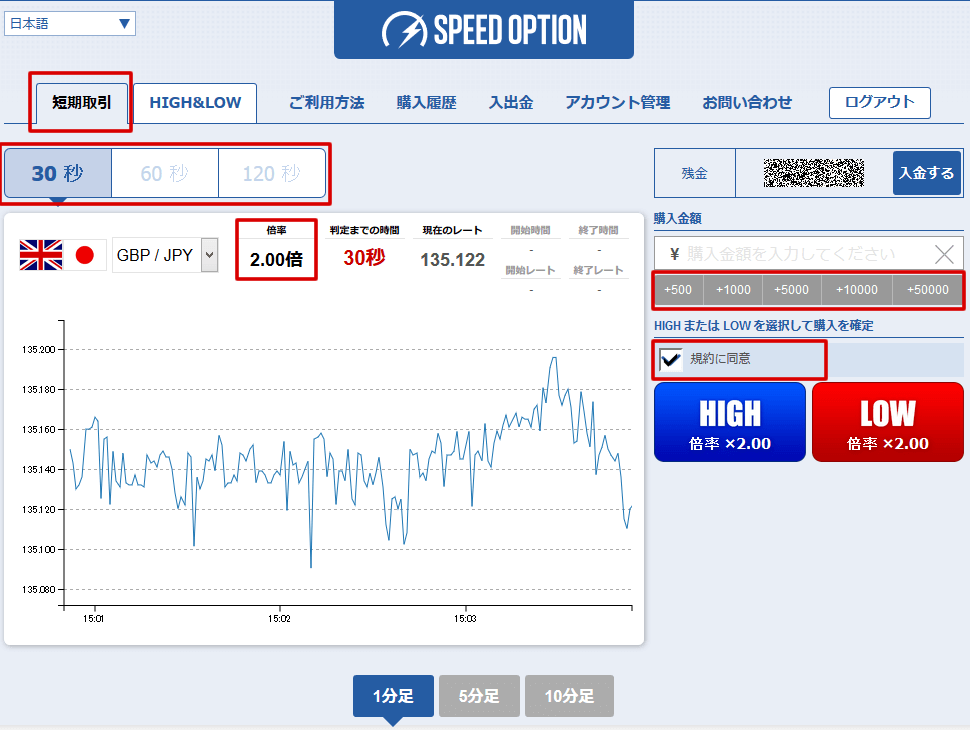Click the 残金 balance label
Screen dimensions: 970x730
click(694, 173)
